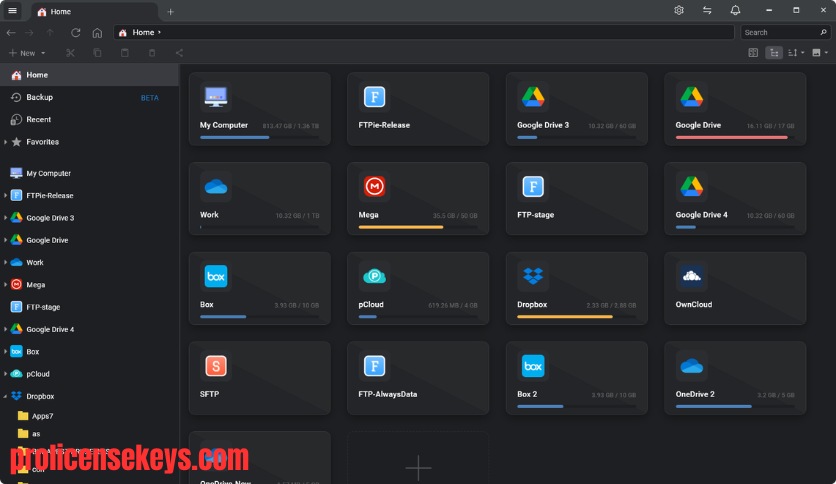The height and width of the screenshot is (484, 836).
Task: Click the BETA label next to Backup
Action: pyautogui.click(x=150, y=98)
